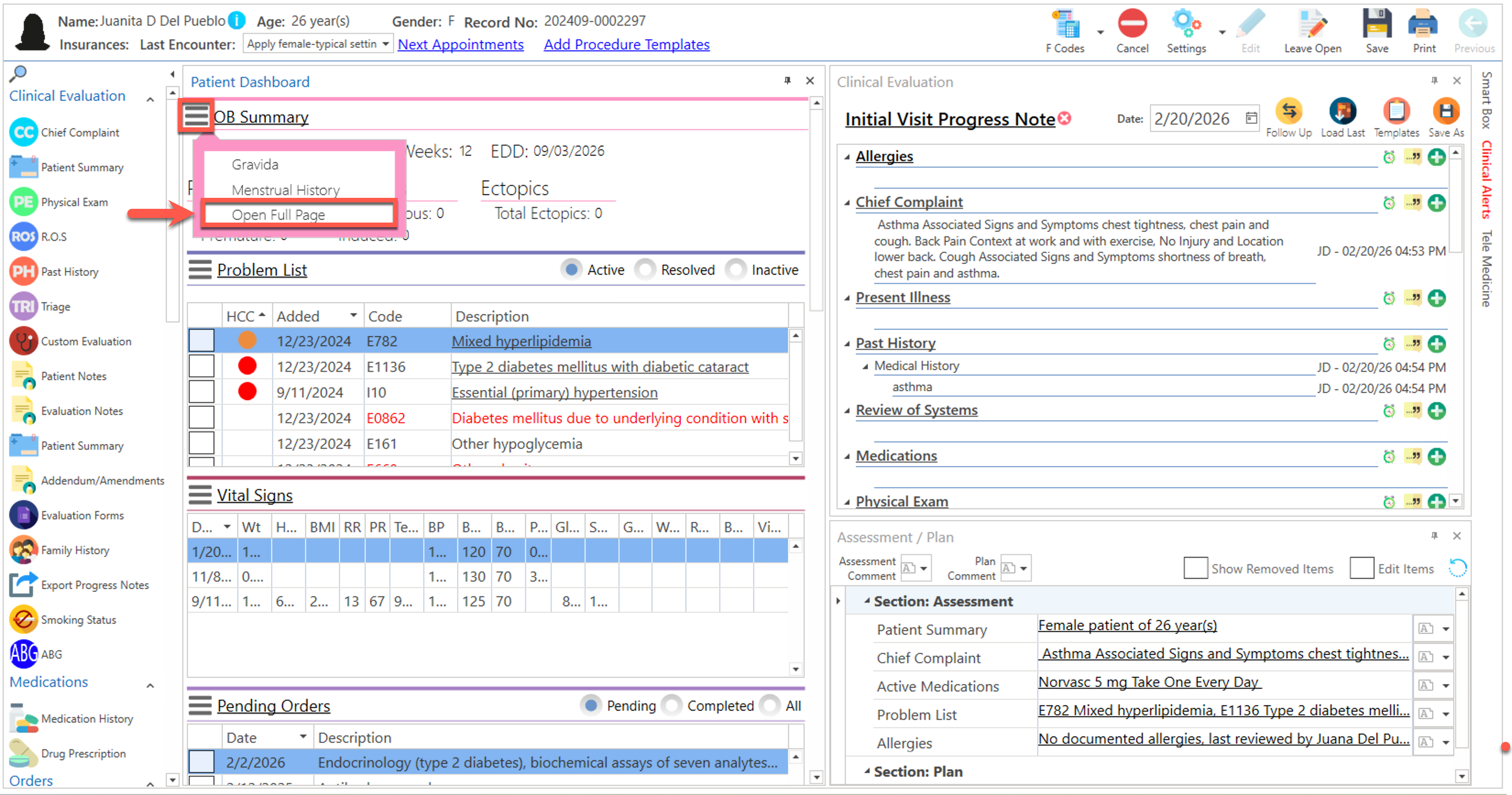This screenshot has width=1512, height=795.
Task: Click the patient info icon beside the name
Action: (236, 21)
